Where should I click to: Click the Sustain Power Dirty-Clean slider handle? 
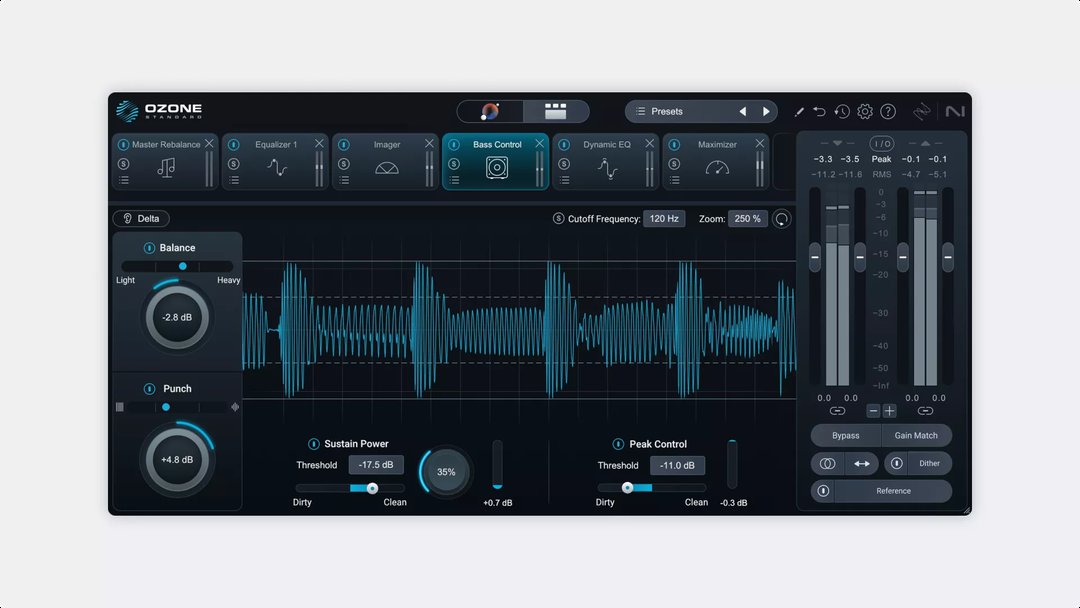(372, 488)
